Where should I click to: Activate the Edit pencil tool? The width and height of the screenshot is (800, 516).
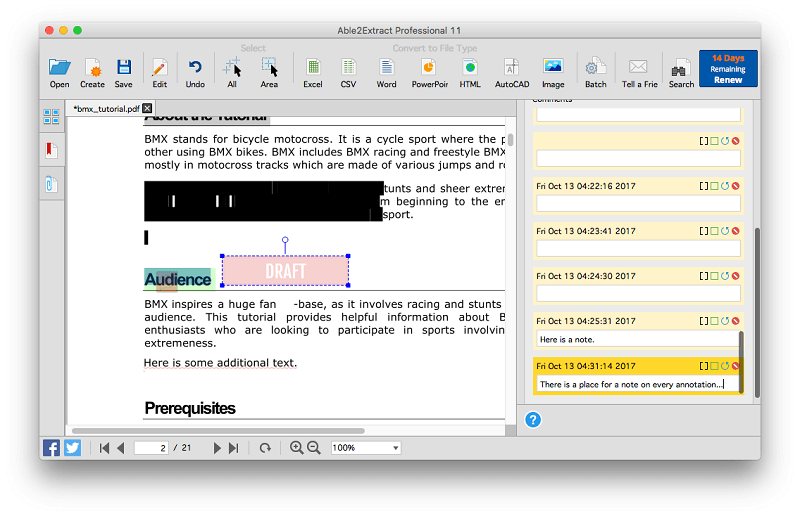[x=159, y=72]
